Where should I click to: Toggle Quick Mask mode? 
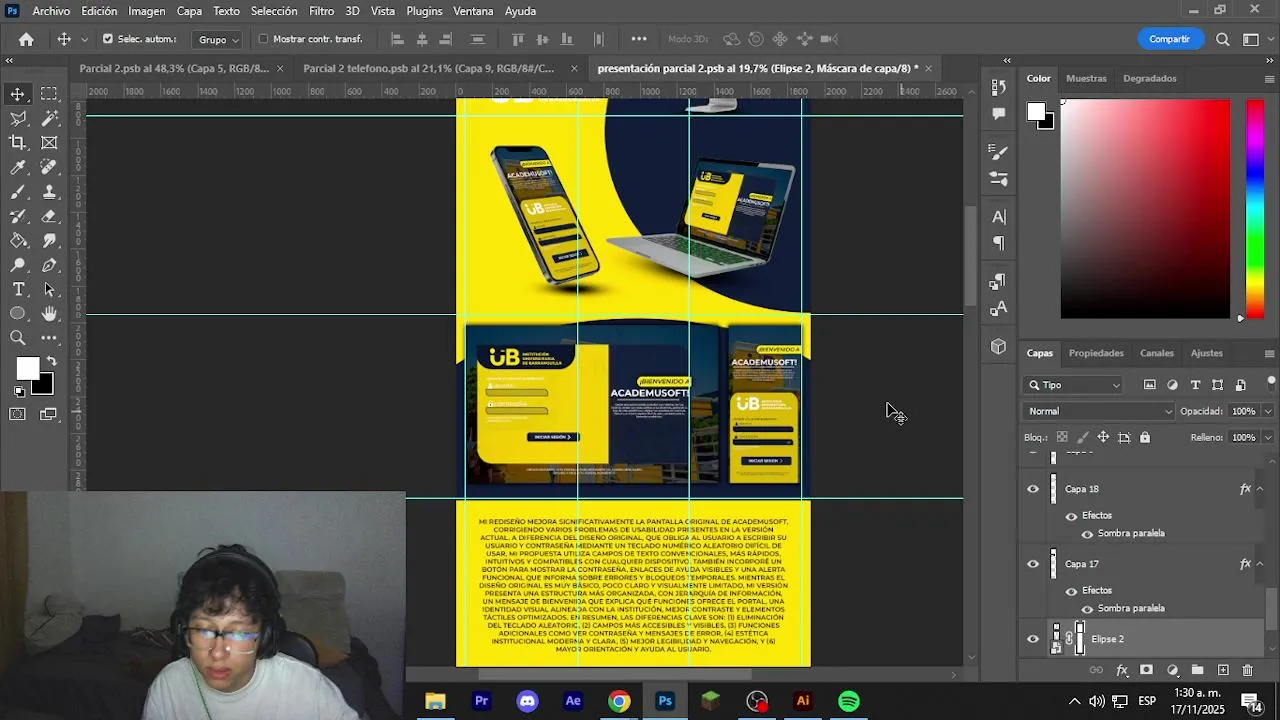(x=18, y=414)
